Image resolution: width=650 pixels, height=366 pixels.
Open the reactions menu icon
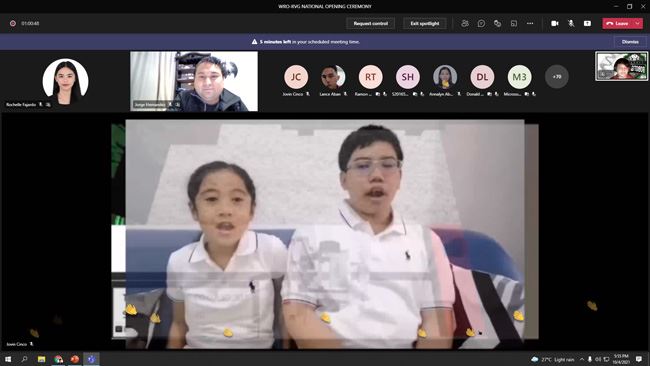point(497,24)
